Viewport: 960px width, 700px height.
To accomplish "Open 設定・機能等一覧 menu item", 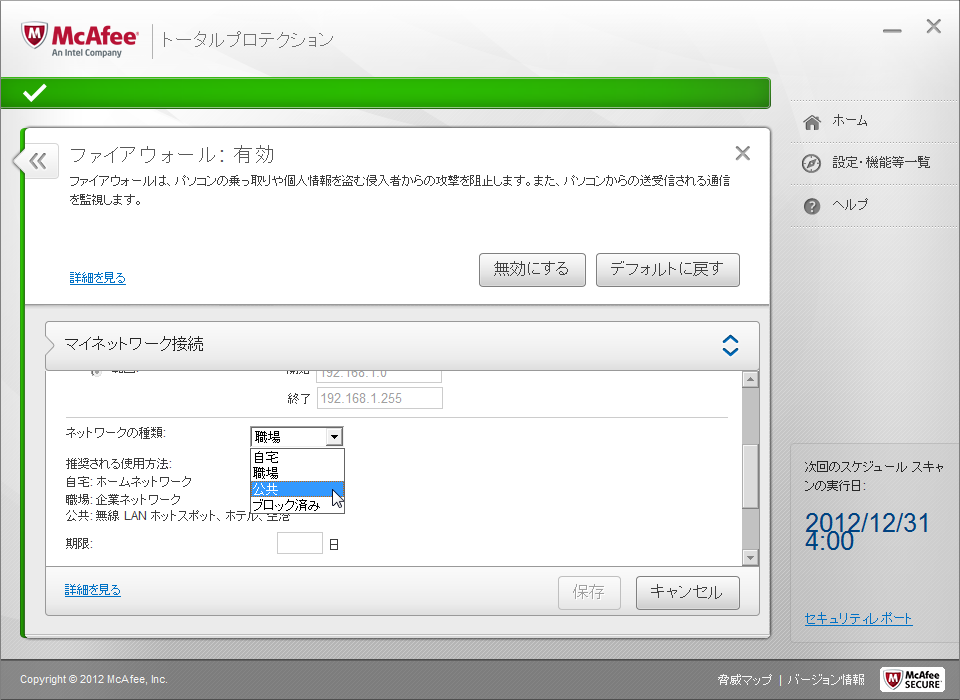I will point(881,162).
